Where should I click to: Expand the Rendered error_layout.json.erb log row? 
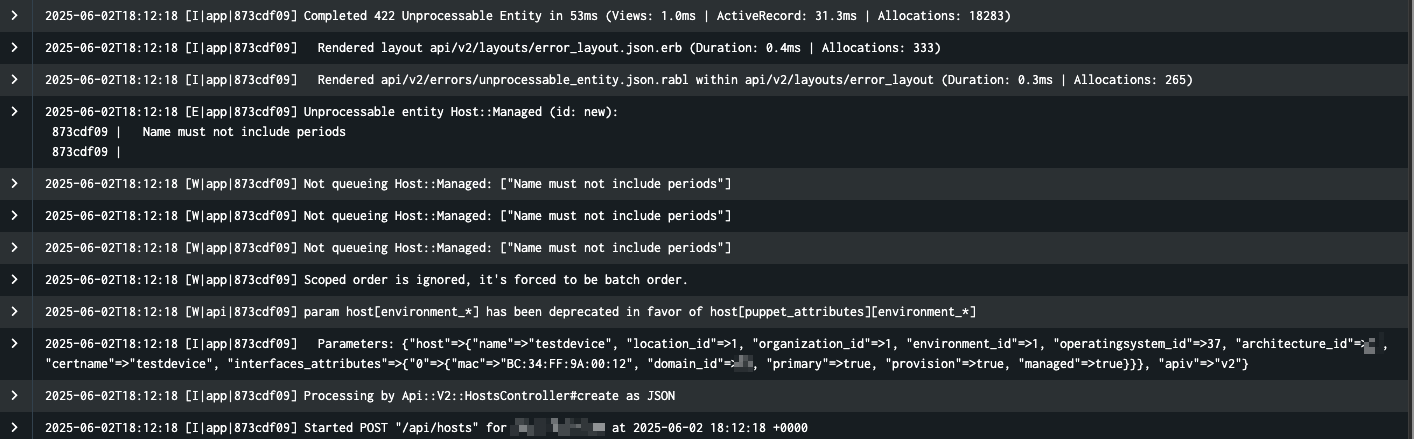coord(14,48)
